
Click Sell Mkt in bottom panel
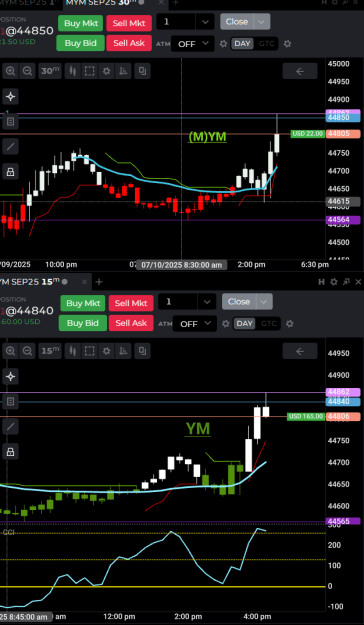click(131, 303)
